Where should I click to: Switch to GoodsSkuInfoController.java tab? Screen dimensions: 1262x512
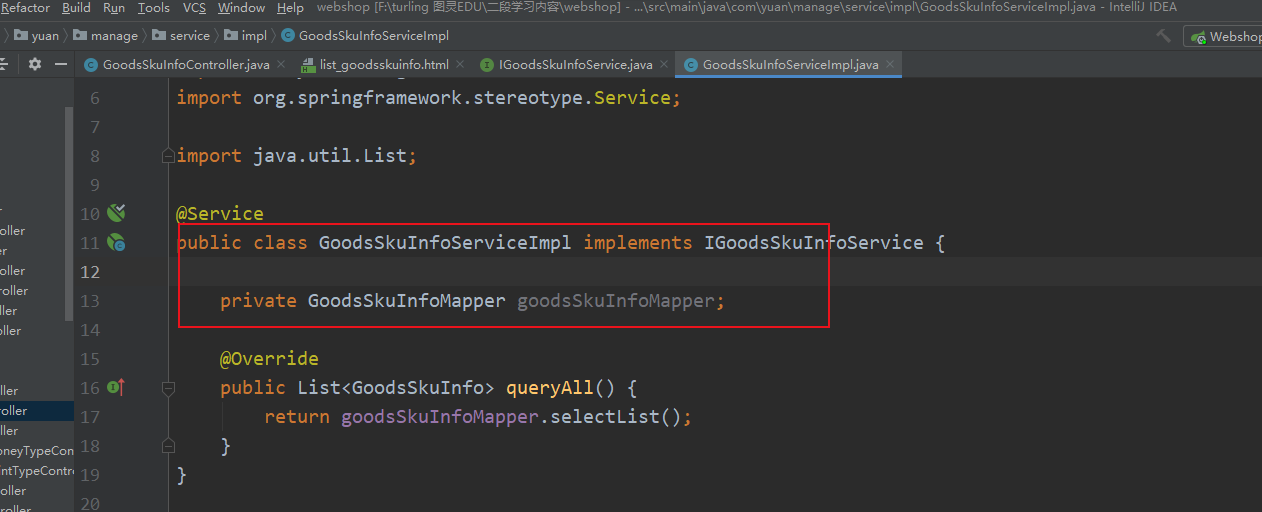[x=186, y=65]
